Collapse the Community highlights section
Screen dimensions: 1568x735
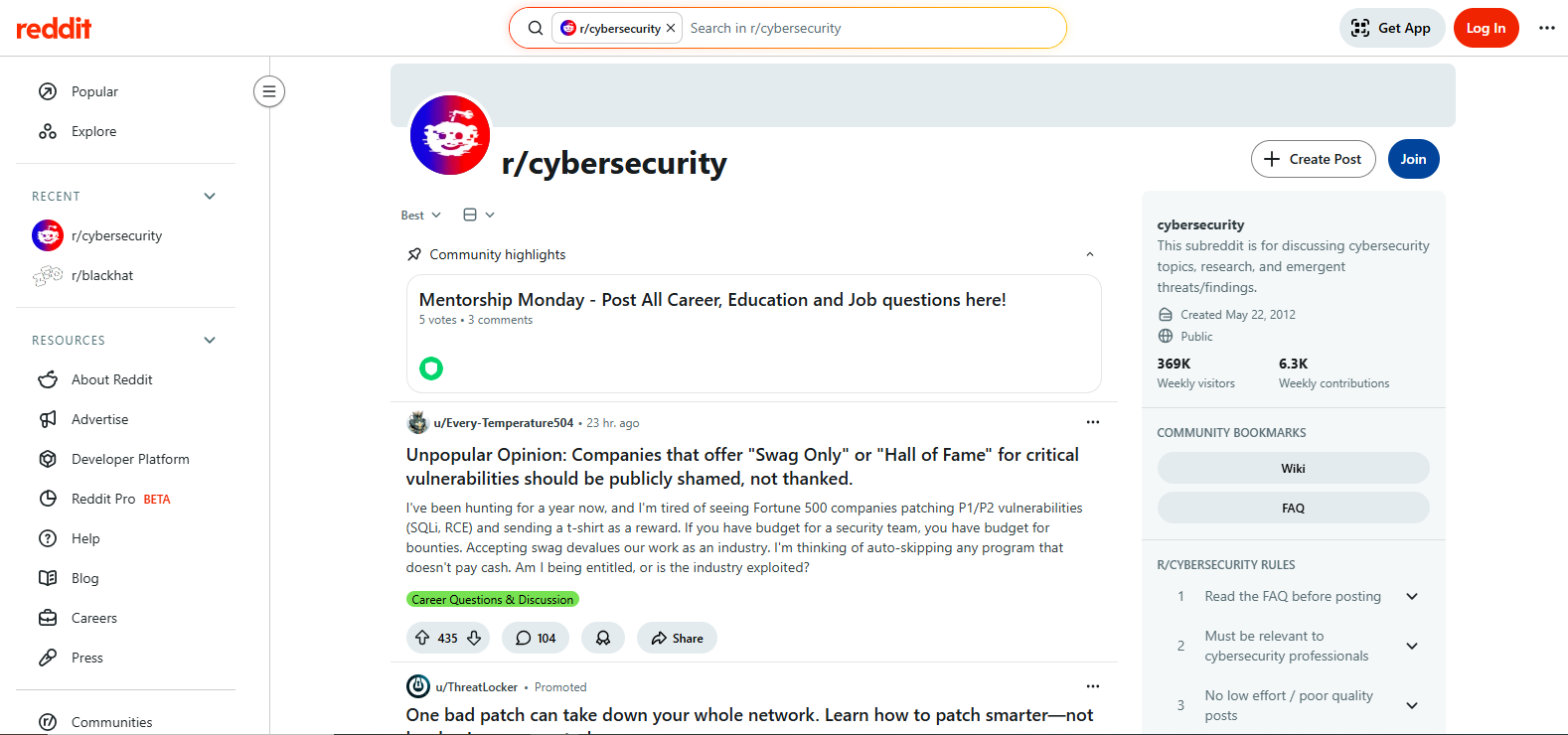1089,254
